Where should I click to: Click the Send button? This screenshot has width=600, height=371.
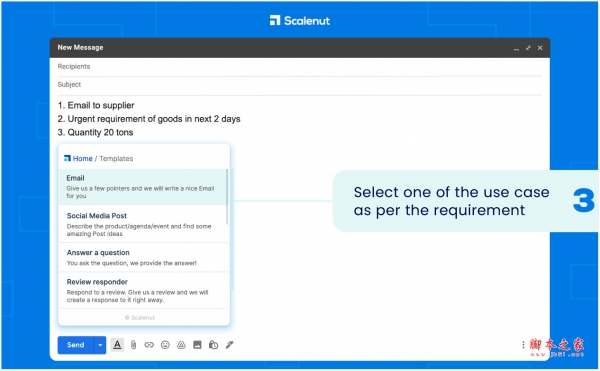pos(76,345)
